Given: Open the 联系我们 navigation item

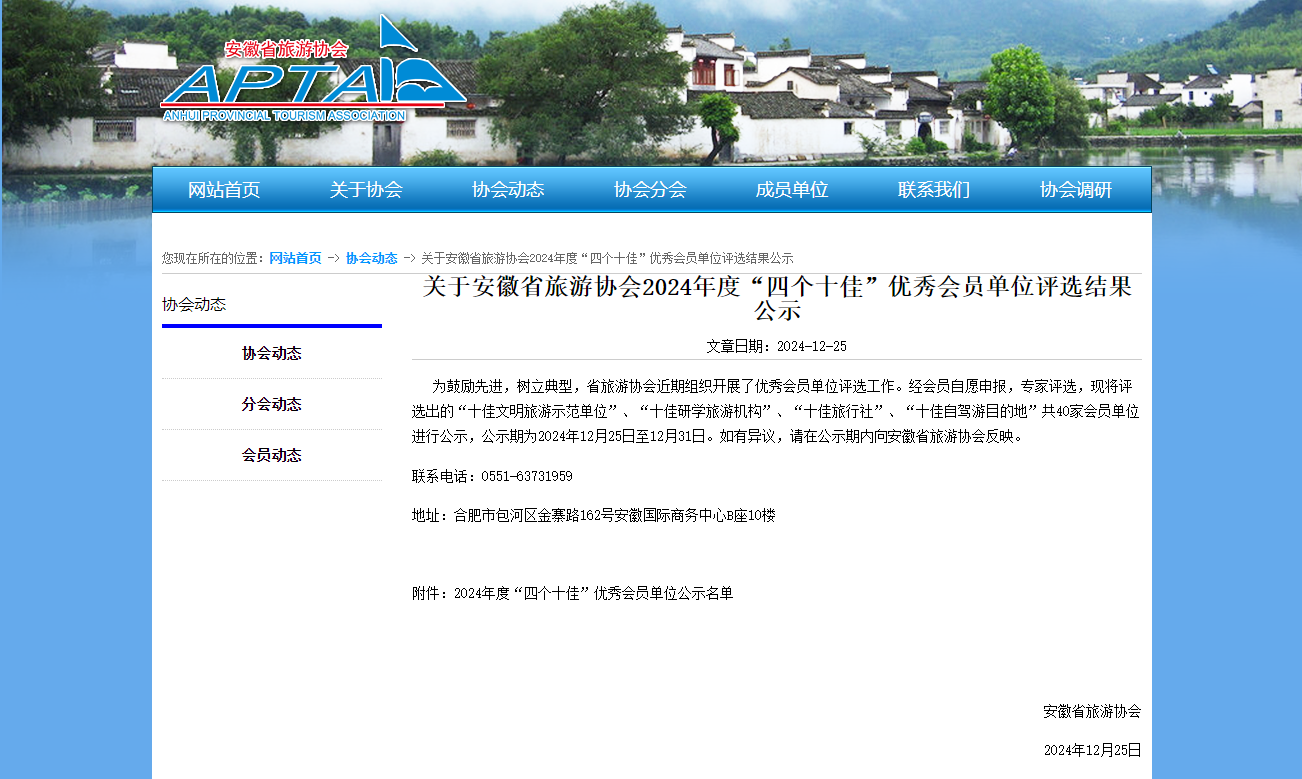Looking at the screenshot, I should tap(934, 190).
